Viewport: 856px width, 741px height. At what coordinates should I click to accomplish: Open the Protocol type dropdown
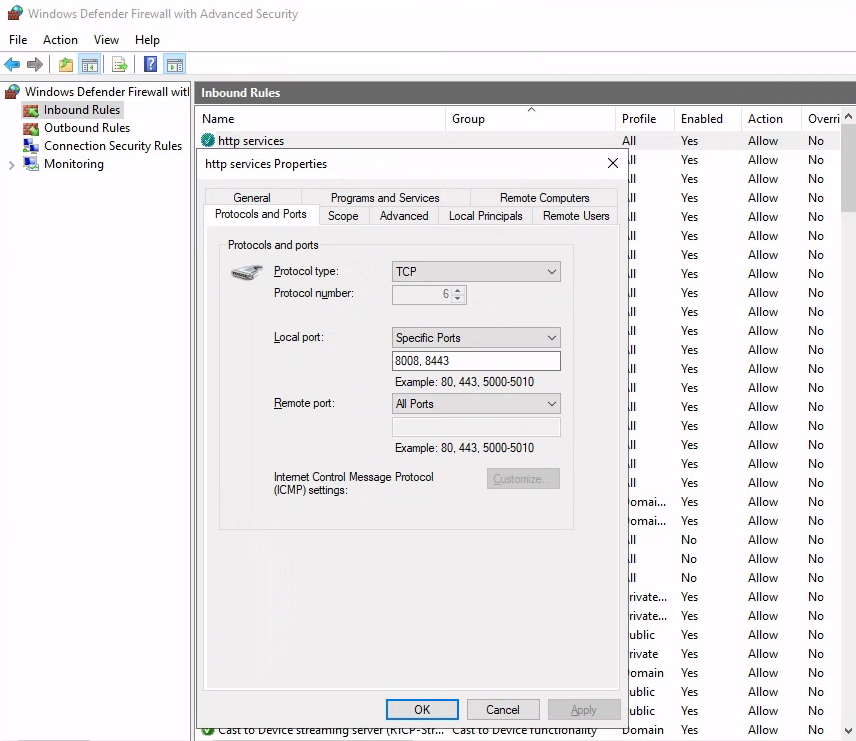(476, 271)
